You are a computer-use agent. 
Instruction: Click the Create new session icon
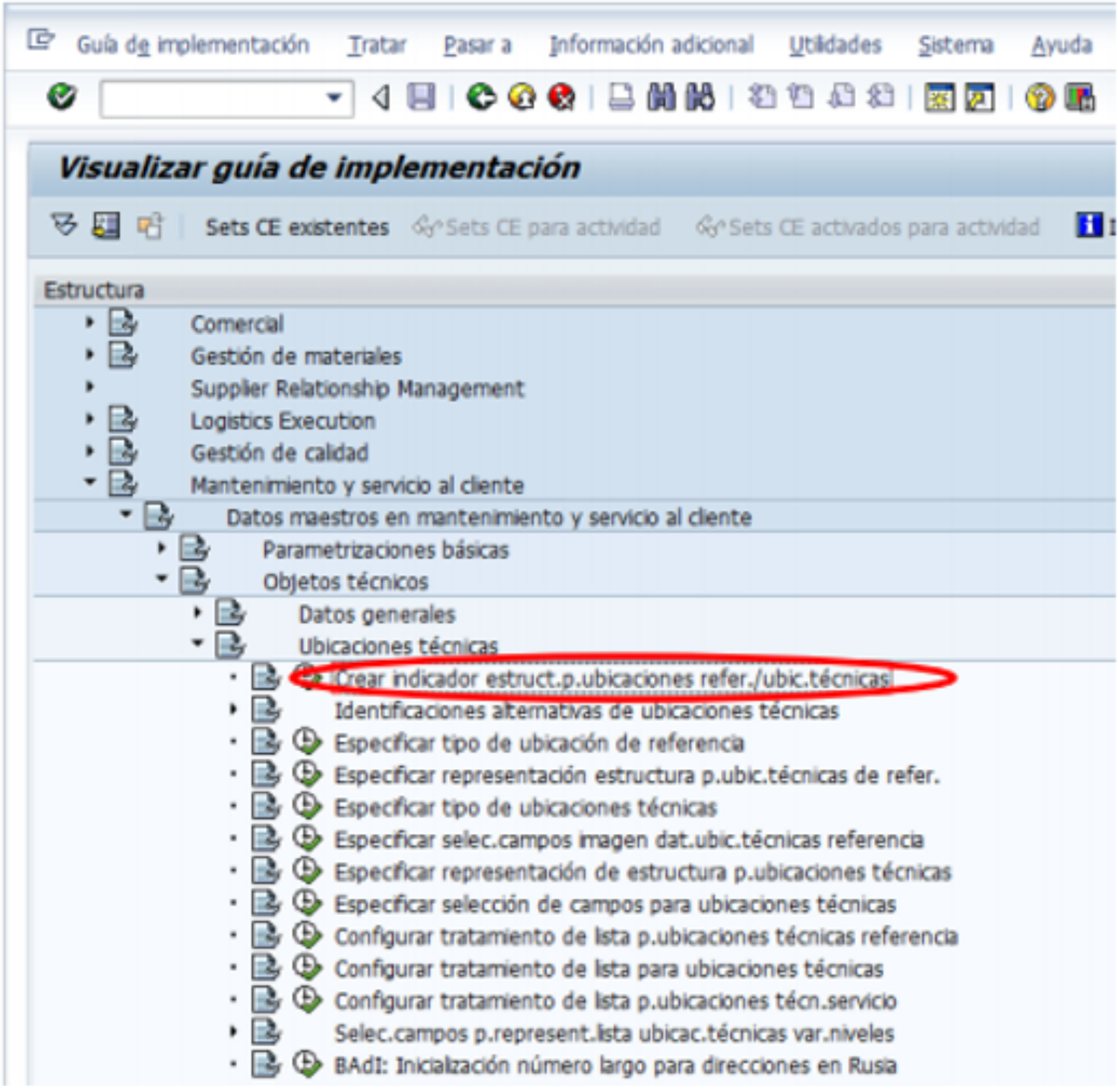tap(940, 98)
